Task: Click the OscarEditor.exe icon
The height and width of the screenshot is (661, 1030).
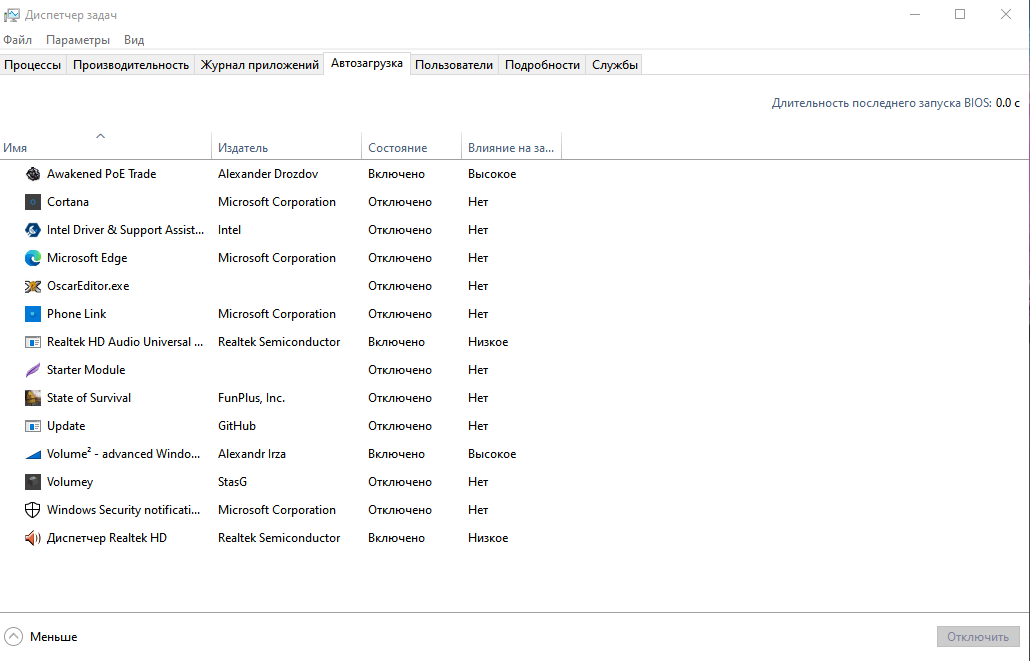Action: pyautogui.click(x=33, y=286)
